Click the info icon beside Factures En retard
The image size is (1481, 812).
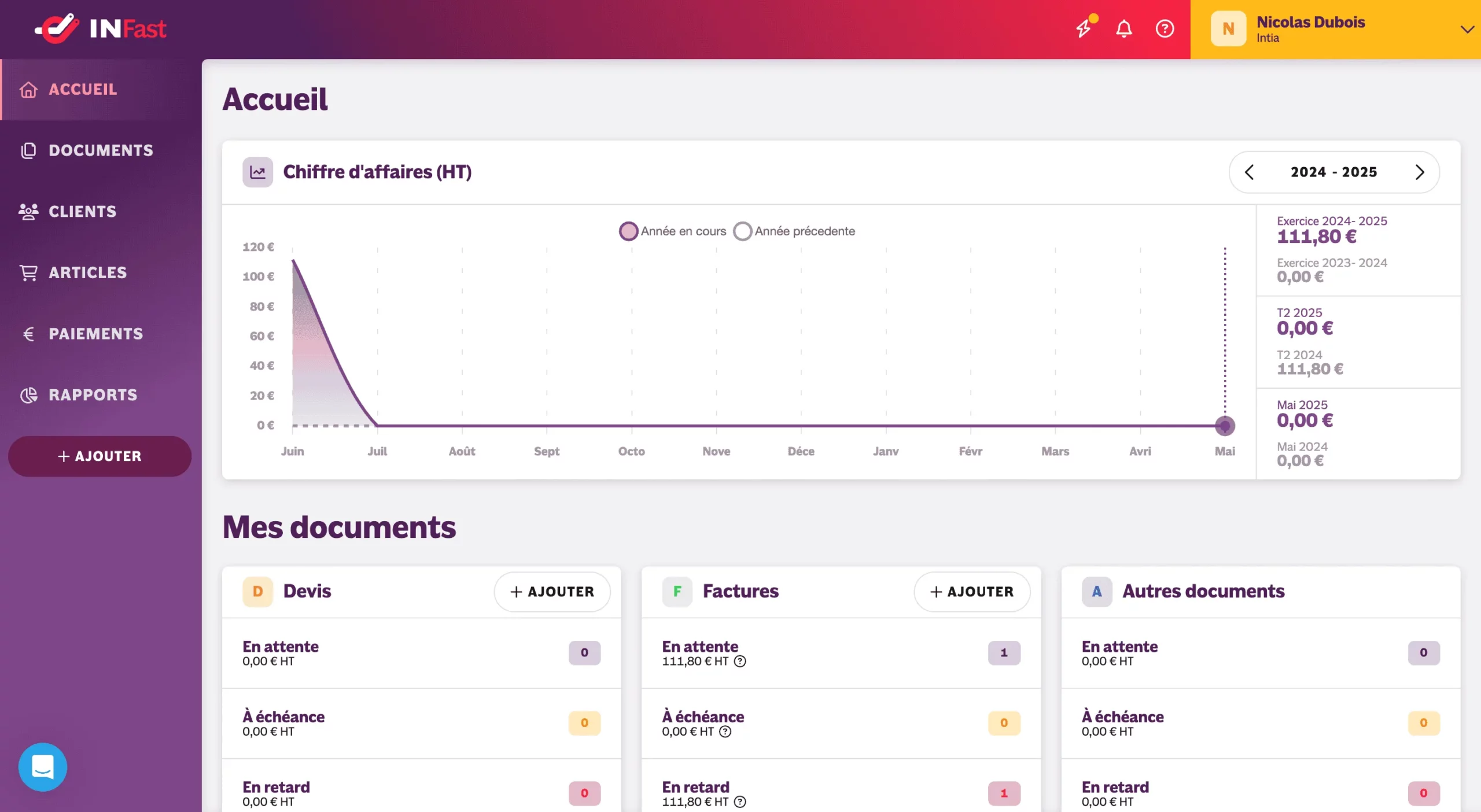[740, 802]
